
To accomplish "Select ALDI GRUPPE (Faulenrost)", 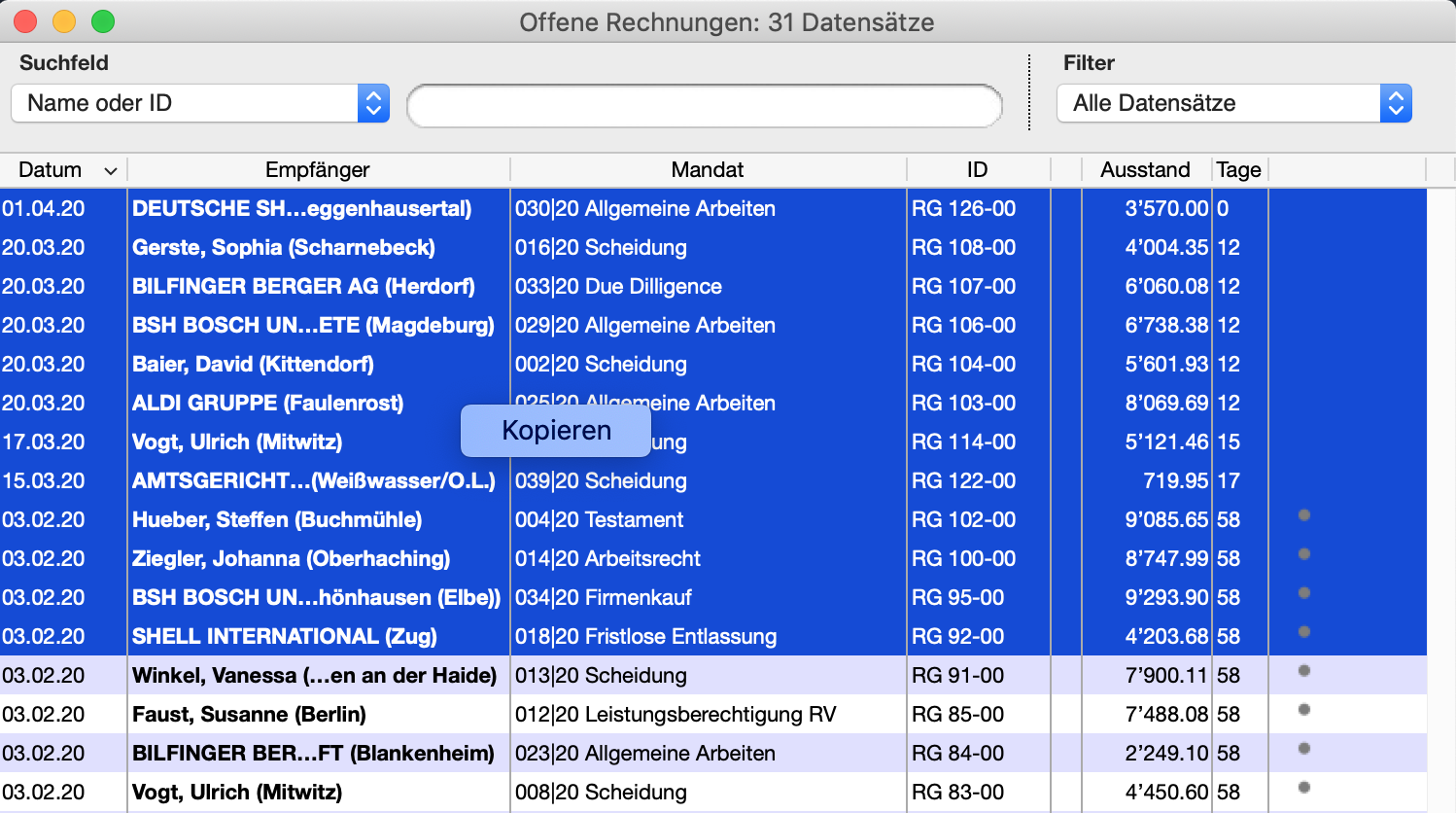I will 268,404.
